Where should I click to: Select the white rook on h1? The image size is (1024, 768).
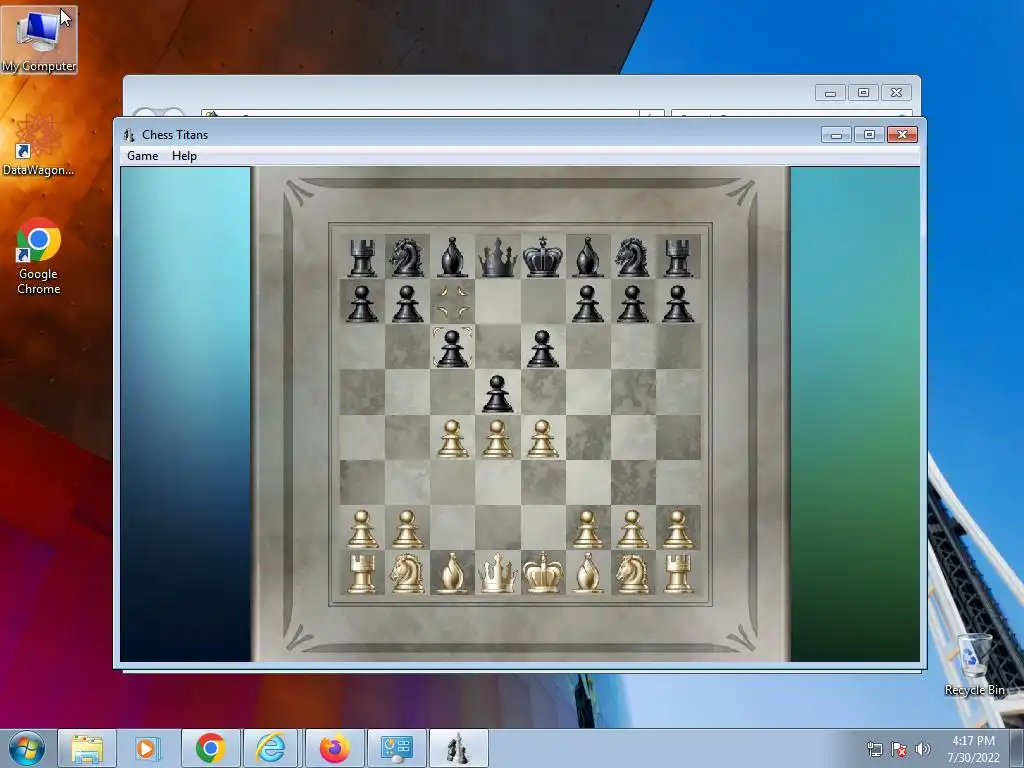click(x=678, y=573)
